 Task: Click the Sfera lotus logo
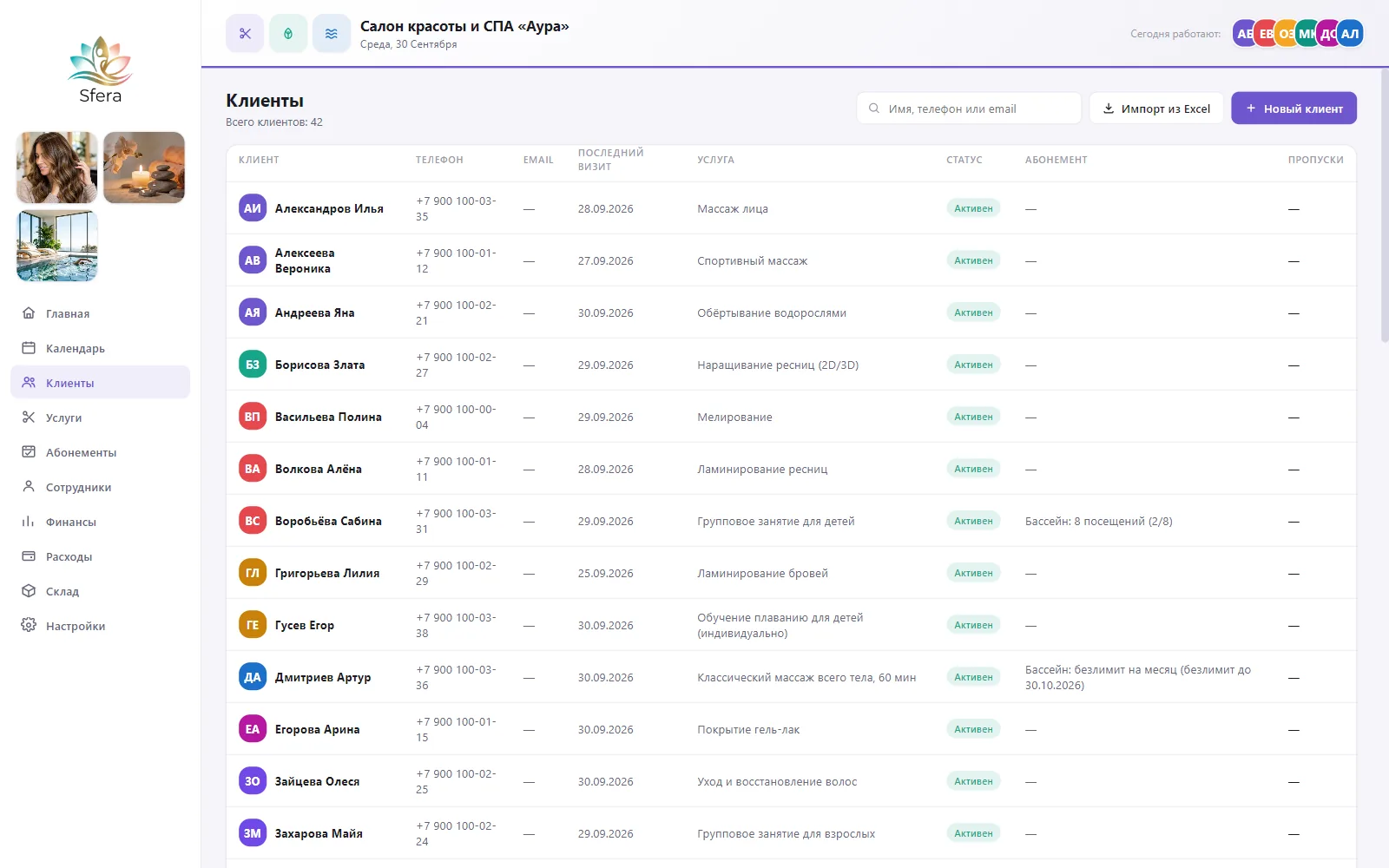(x=100, y=69)
